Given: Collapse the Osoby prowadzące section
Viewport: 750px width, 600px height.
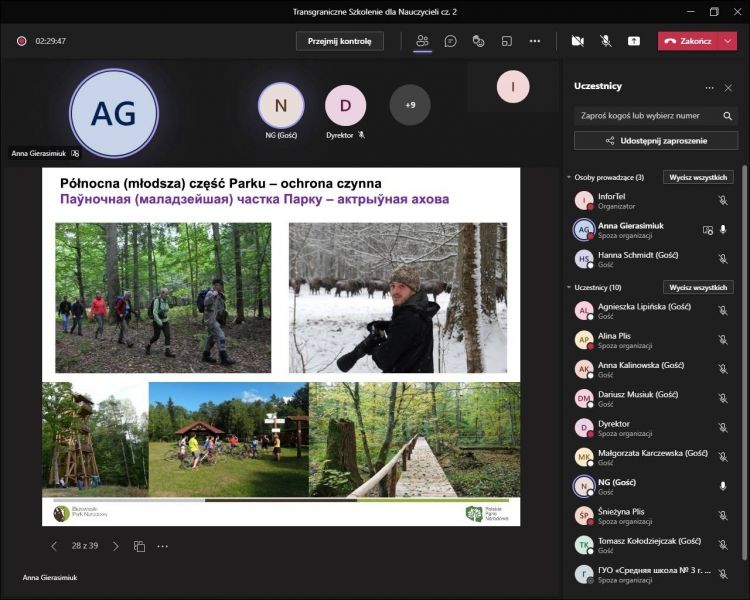Looking at the screenshot, I should 569,177.
